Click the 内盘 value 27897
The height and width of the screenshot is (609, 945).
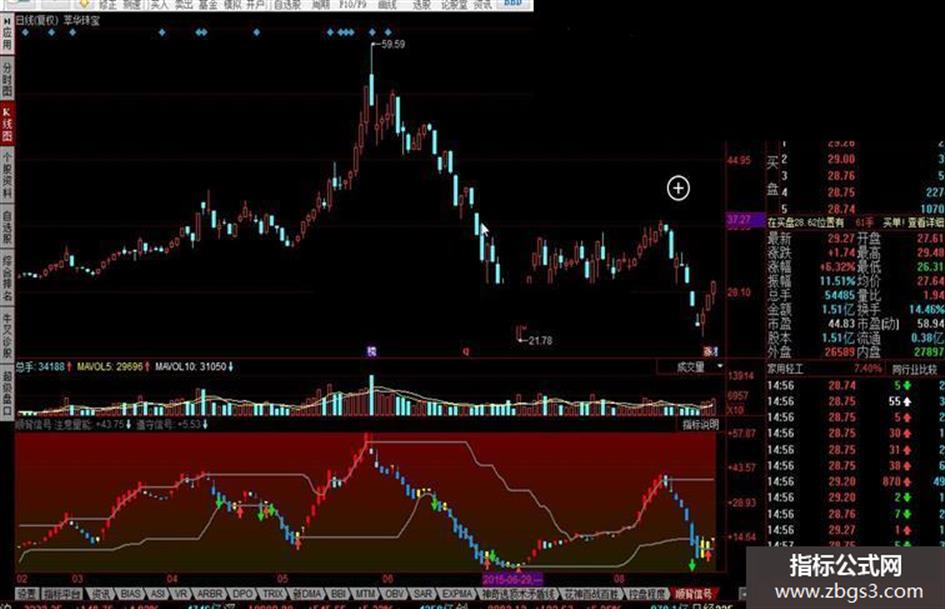(x=929, y=352)
